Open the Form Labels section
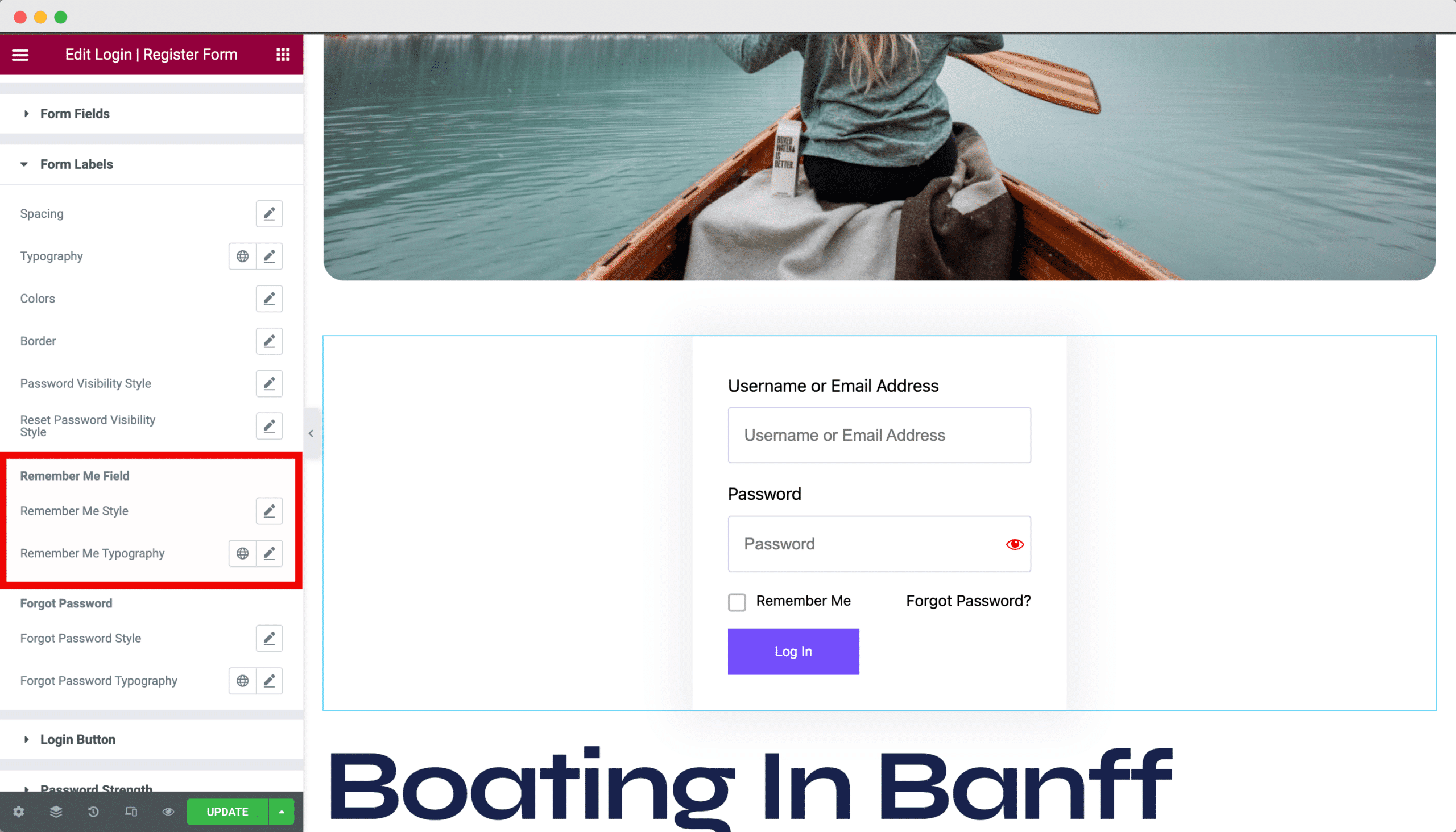Screen dimensions: 1456x832 point(76,164)
